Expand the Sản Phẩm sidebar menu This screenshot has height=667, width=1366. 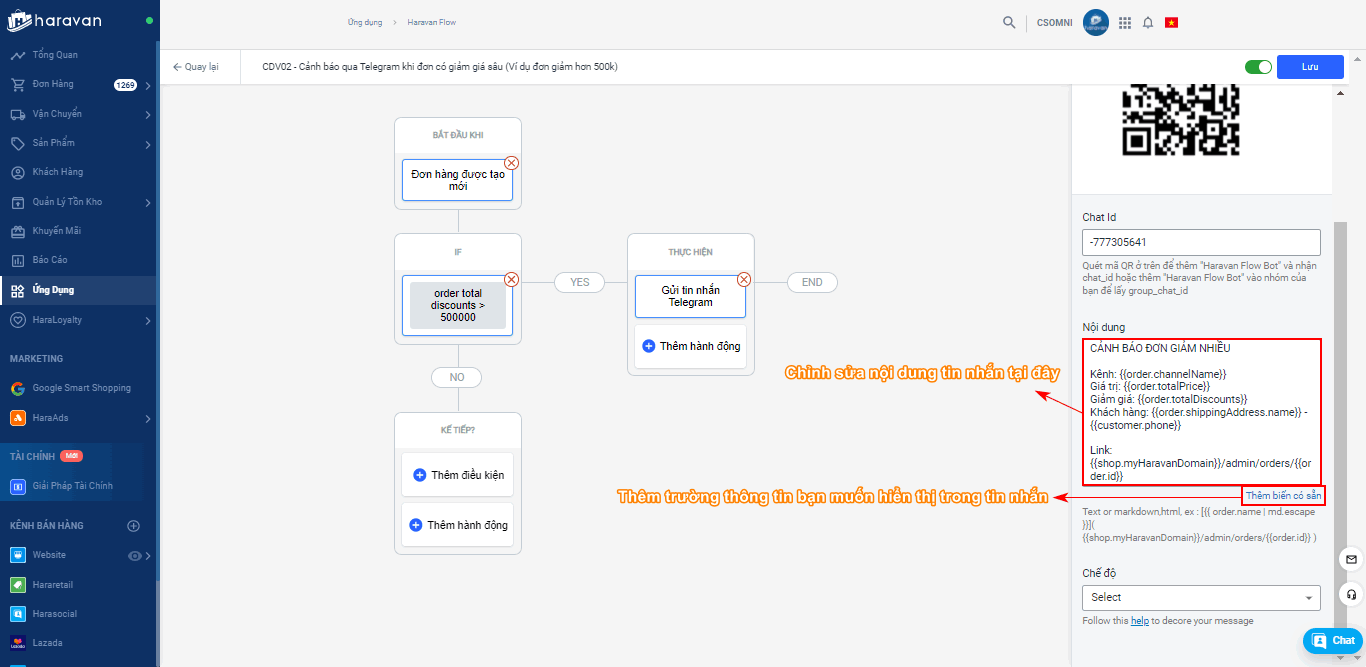[x=147, y=144]
